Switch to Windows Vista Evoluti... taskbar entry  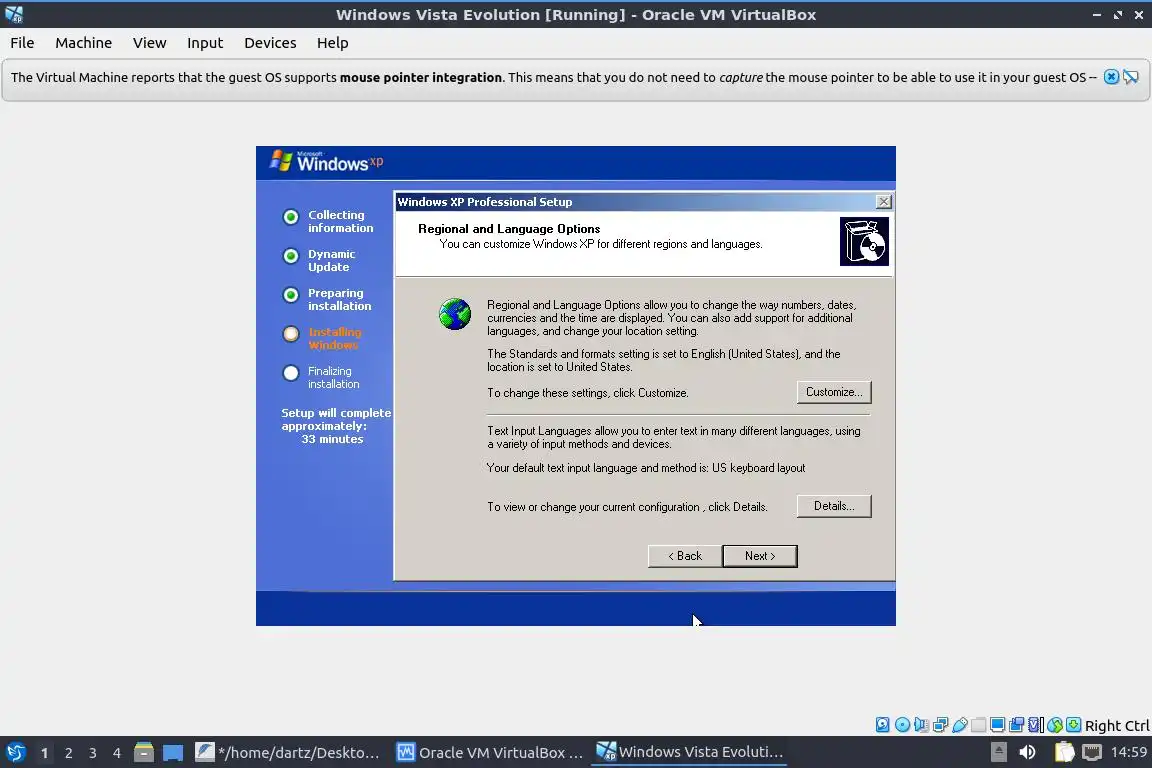689,752
